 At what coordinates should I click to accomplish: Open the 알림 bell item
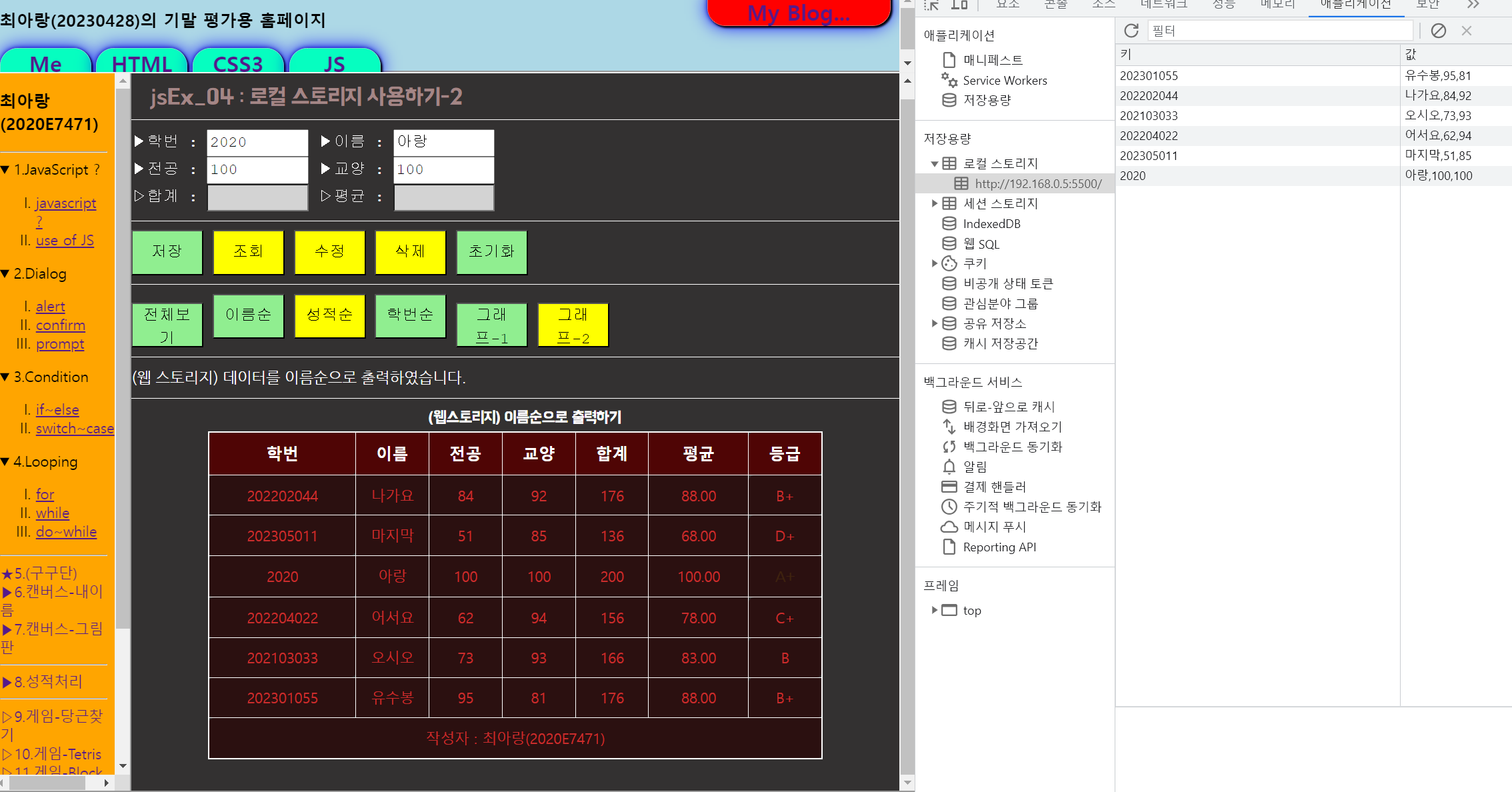pos(974,467)
